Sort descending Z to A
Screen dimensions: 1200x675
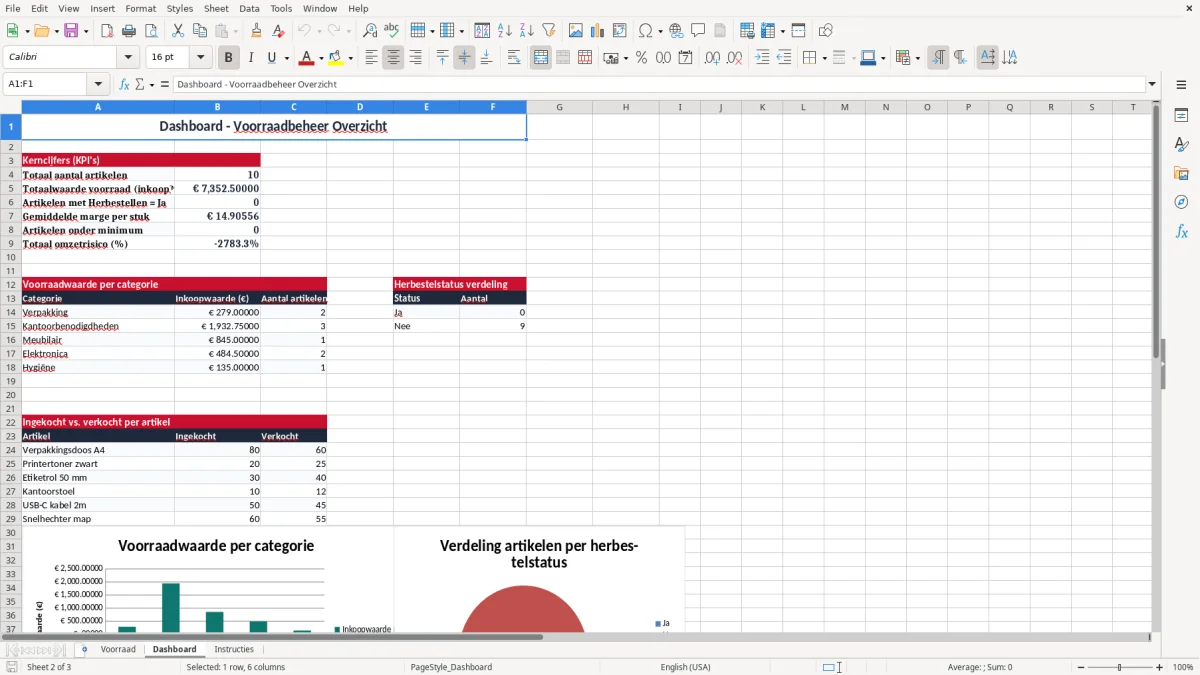tap(527, 31)
